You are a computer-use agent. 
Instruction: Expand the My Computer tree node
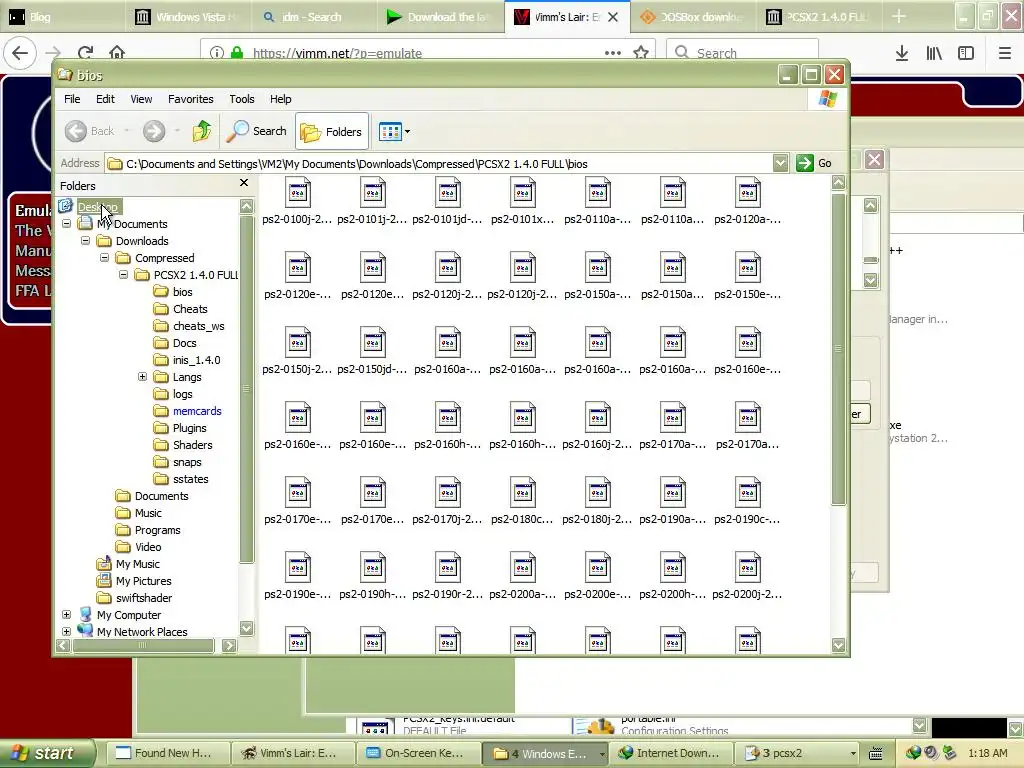click(67, 614)
